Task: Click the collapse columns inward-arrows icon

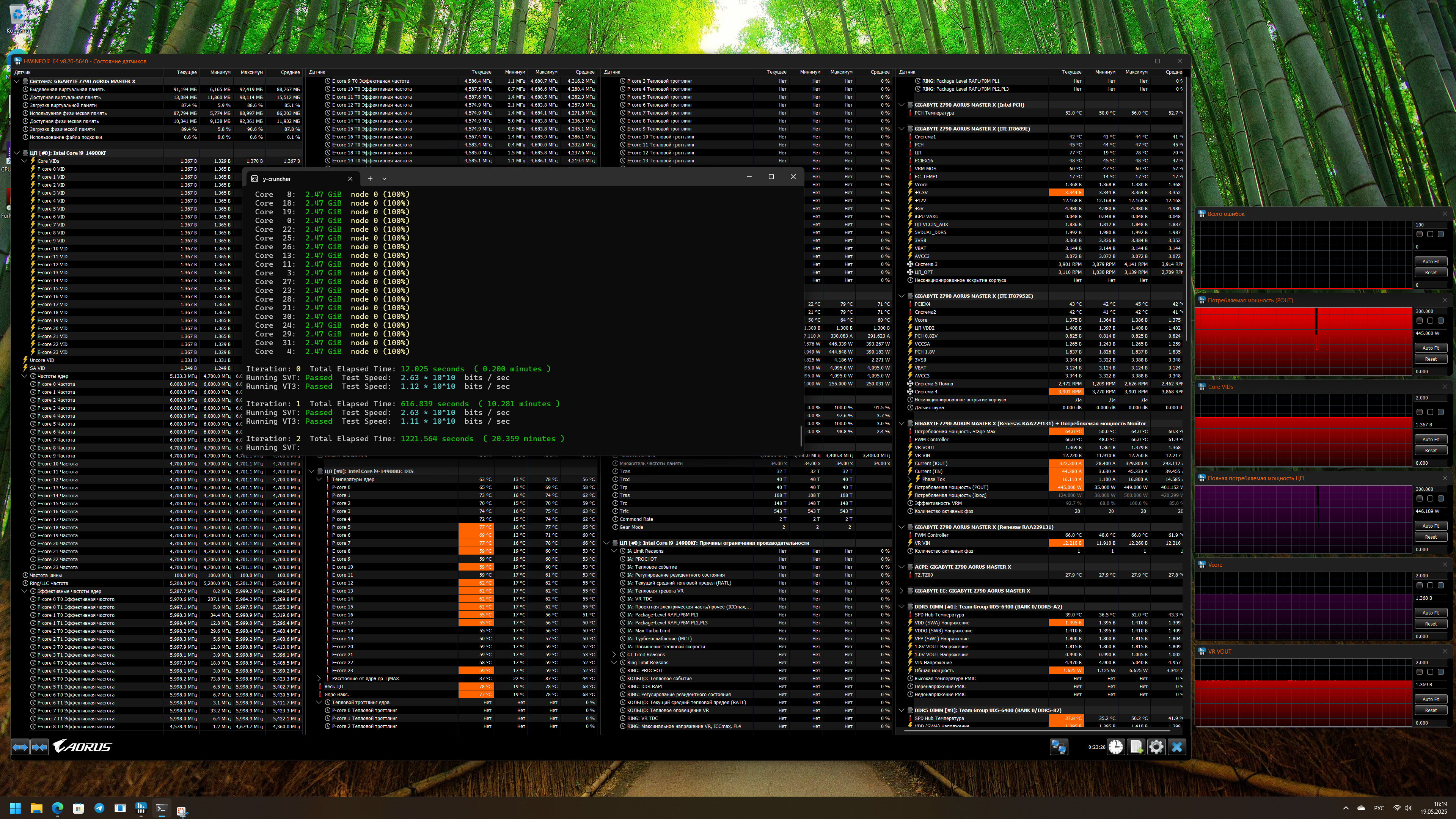Action: tap(39, 747)
